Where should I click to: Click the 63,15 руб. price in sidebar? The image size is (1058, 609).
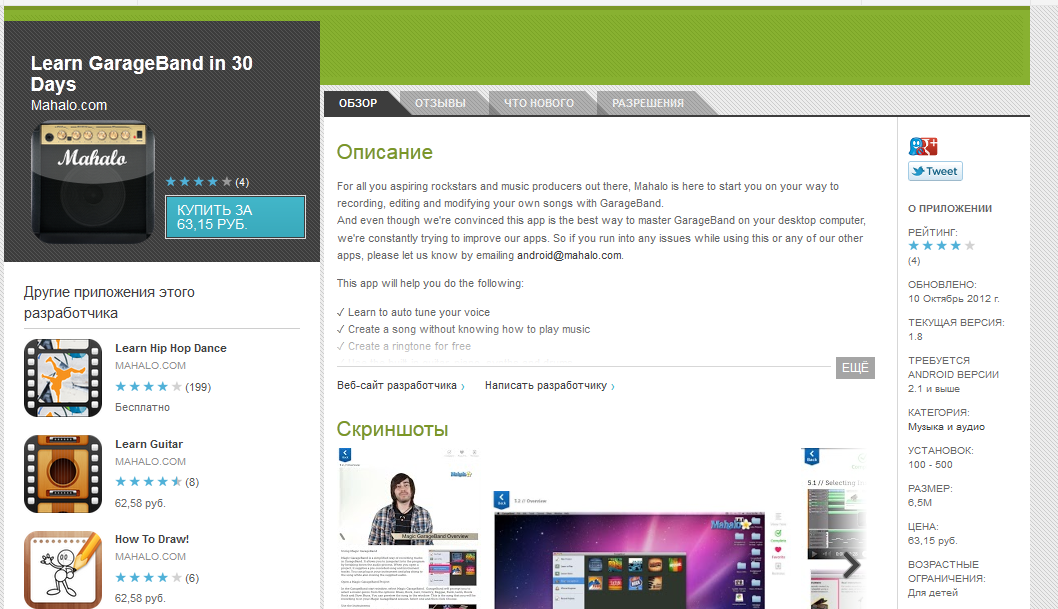[x=932, y=541]
